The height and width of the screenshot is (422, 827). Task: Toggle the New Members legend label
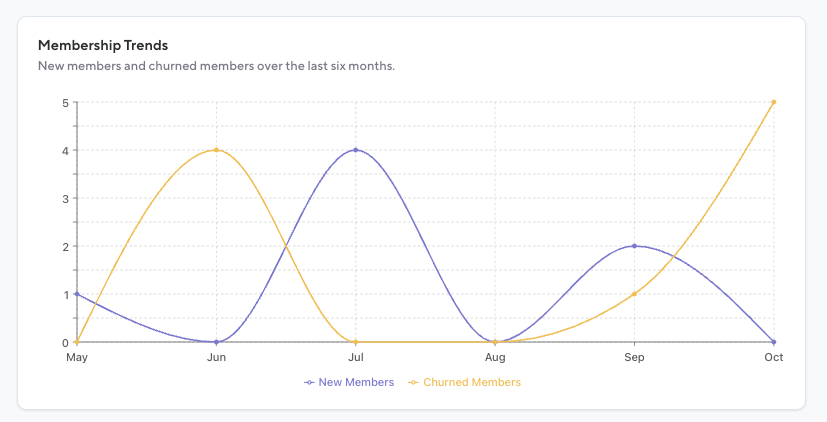(356, 382)
